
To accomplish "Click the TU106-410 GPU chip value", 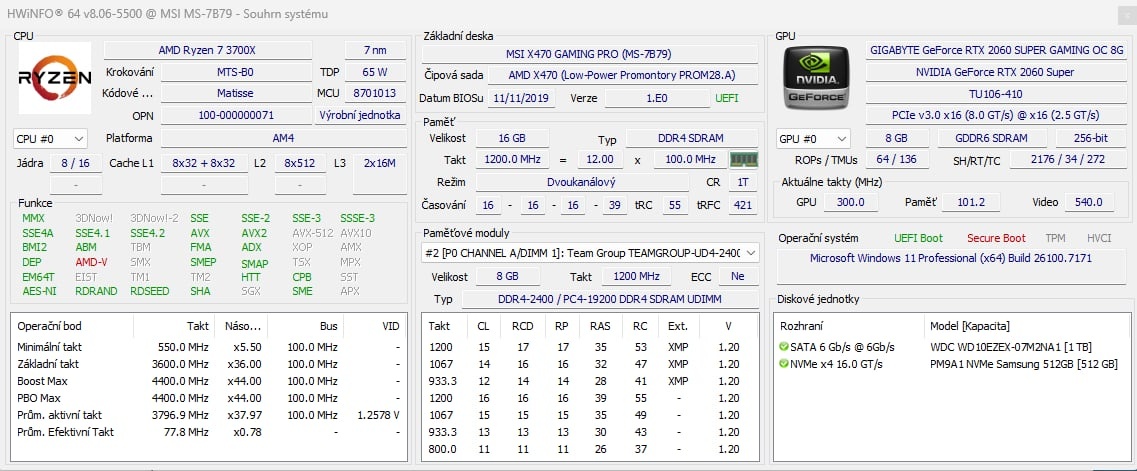I will click(x=996, y=93).
